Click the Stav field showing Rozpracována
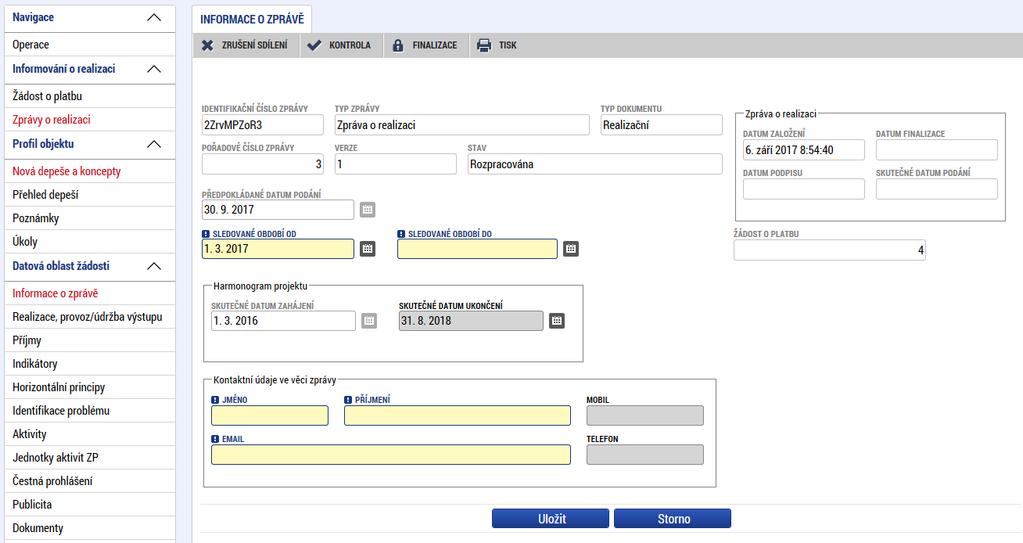The height and width of the screenshot is (543, 1023). [595, 164]
